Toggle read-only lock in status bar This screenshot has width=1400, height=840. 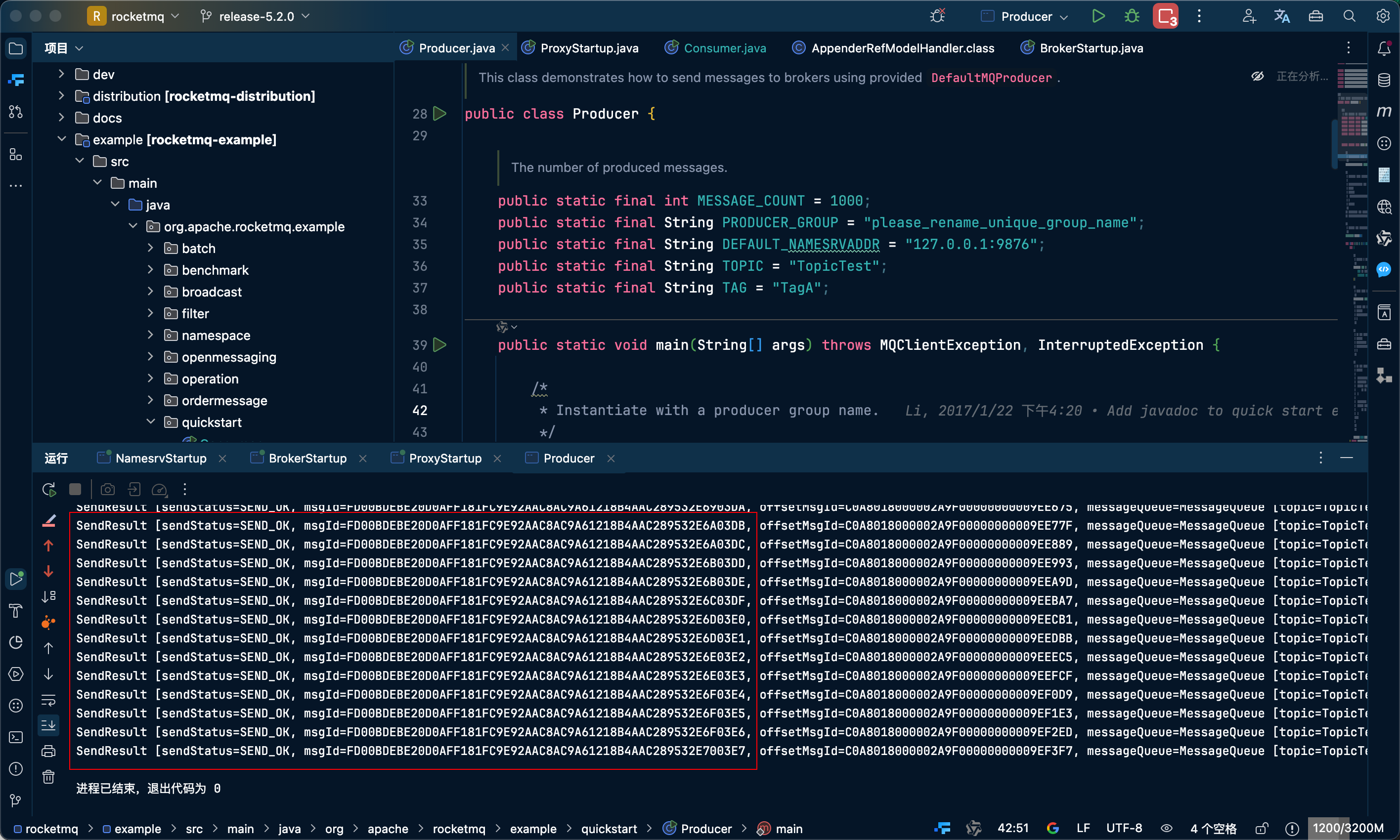point(1261,829)
